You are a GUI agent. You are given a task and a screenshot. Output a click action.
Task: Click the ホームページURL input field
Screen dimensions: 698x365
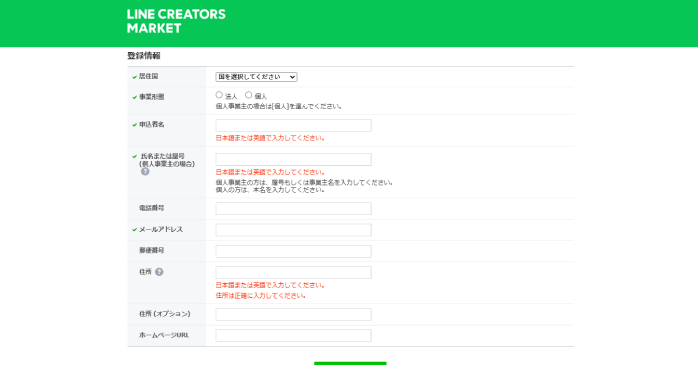tap(293, 336)
